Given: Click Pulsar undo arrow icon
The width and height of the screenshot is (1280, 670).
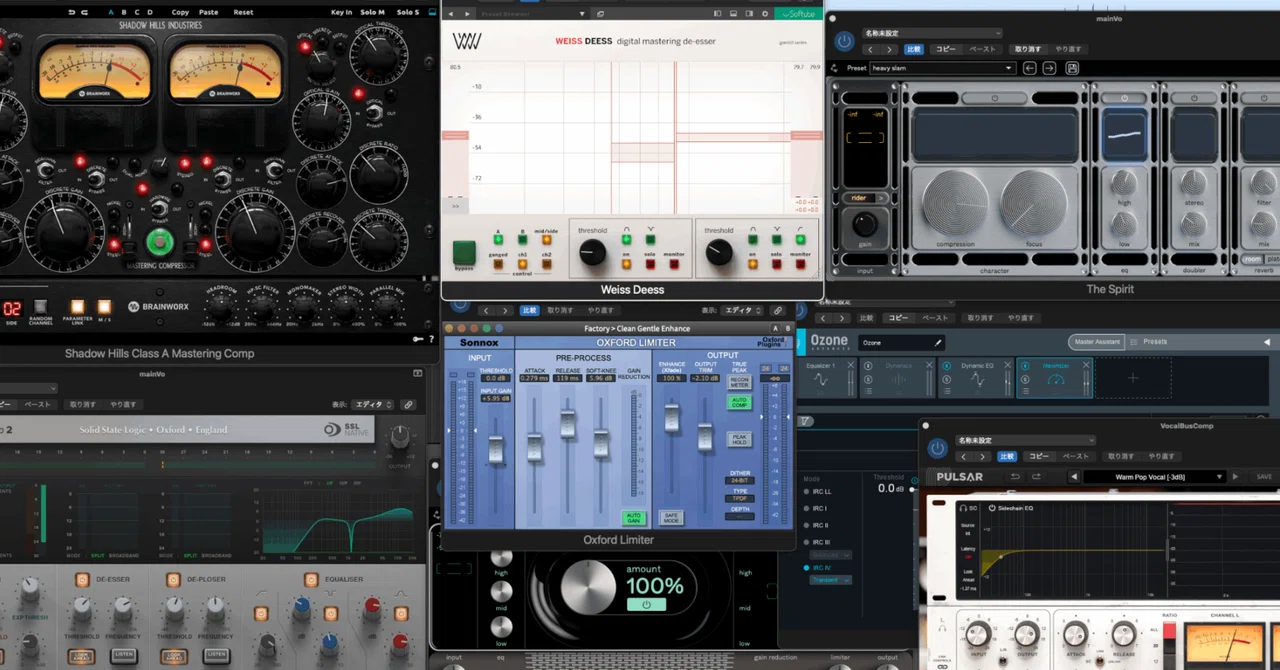Looking at the screenshot, I should (1015, 477).
